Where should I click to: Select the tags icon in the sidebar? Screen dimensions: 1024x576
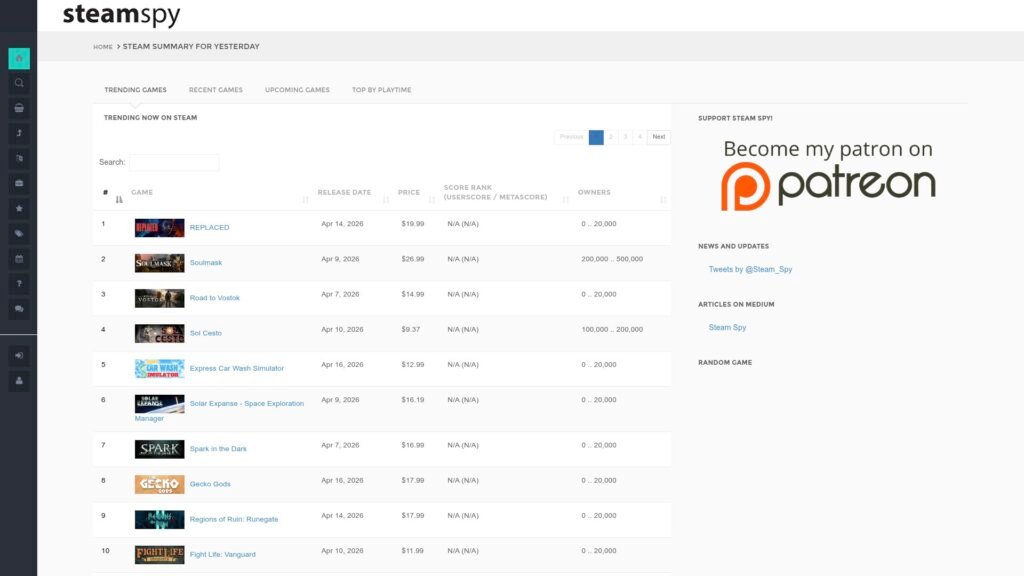tap(19, 233)
